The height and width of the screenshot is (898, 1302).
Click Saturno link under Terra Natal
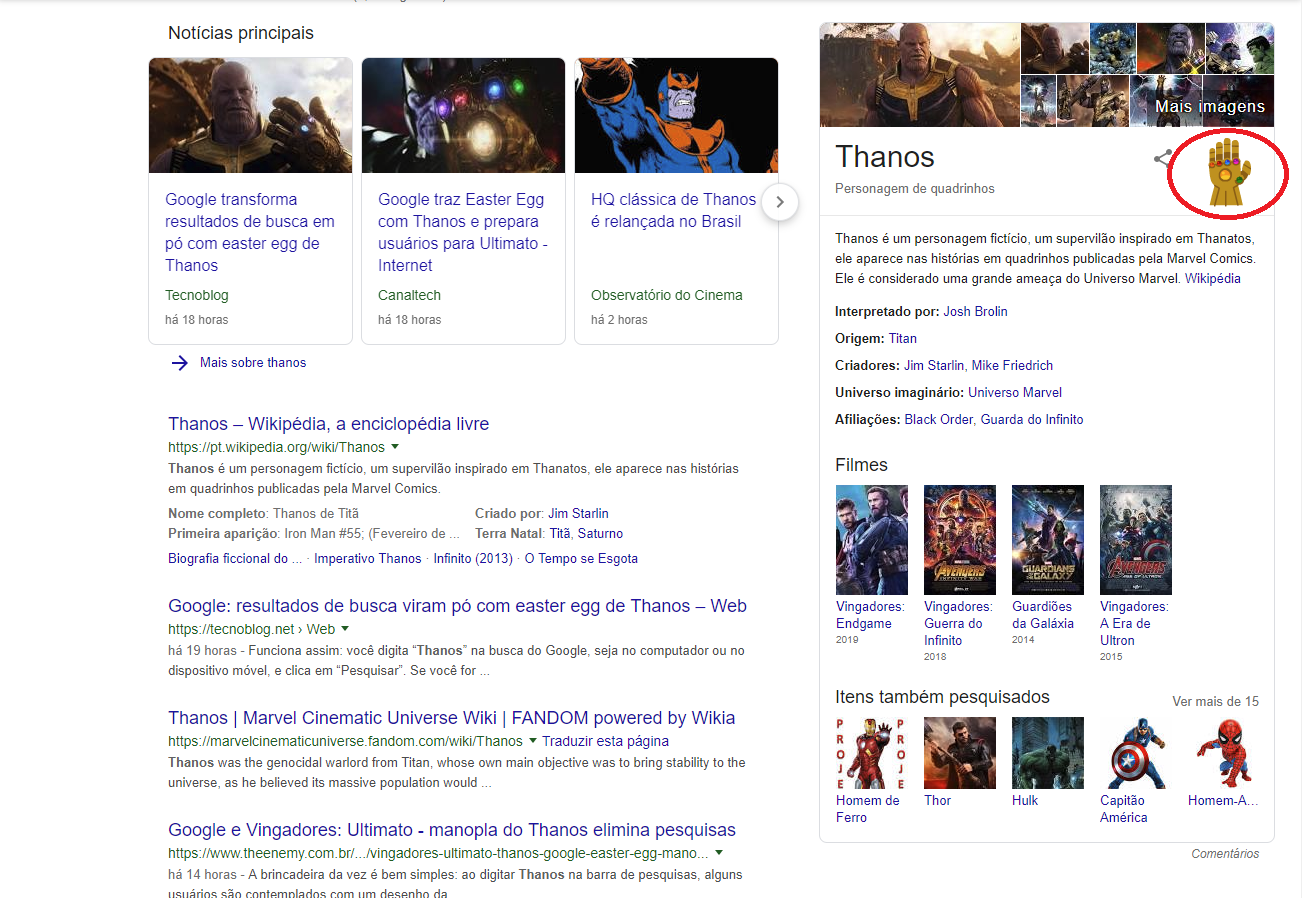[600, 533]
